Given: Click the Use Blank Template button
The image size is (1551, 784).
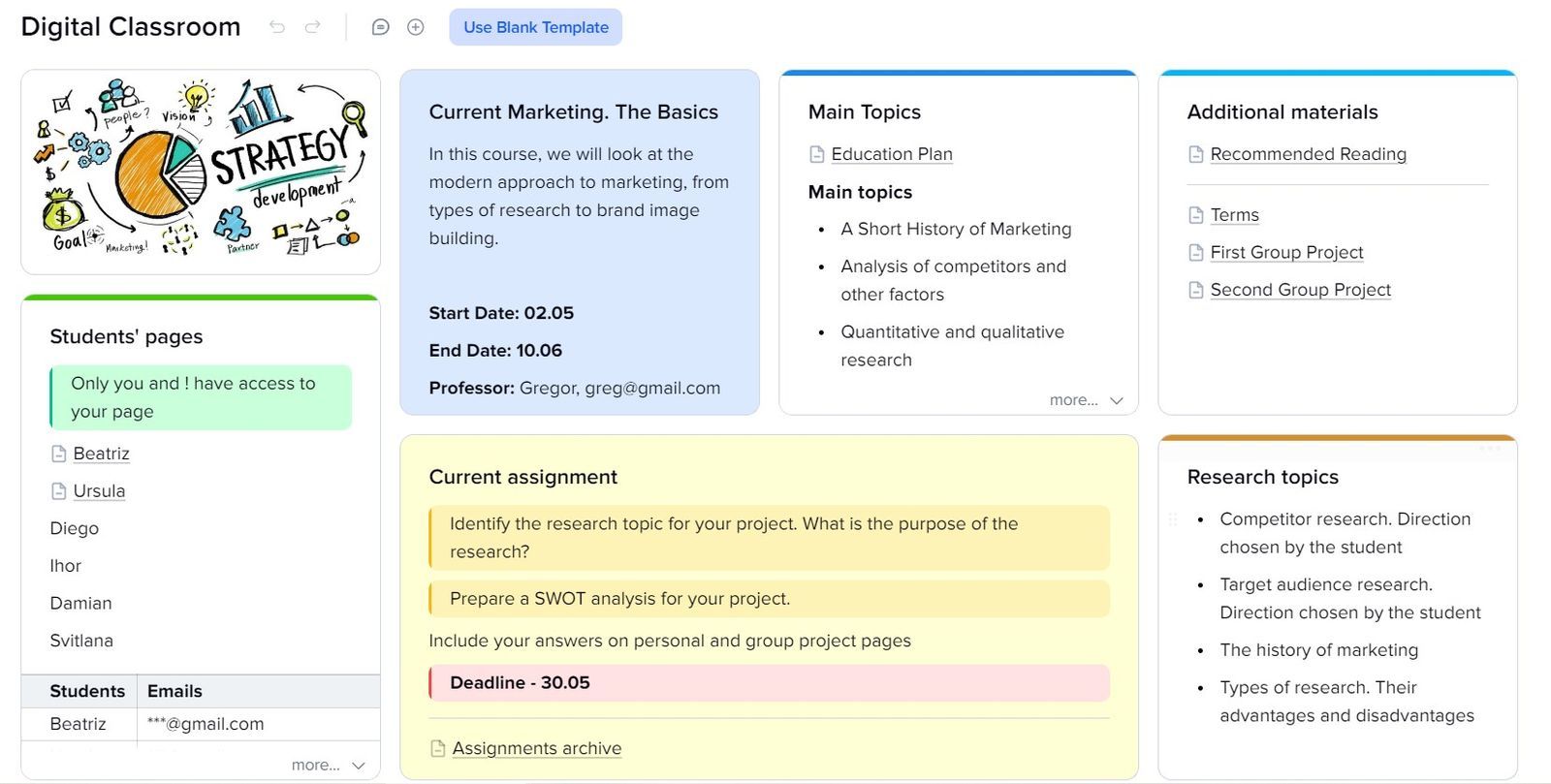Looking at the screenshot, I should point(535,27).
